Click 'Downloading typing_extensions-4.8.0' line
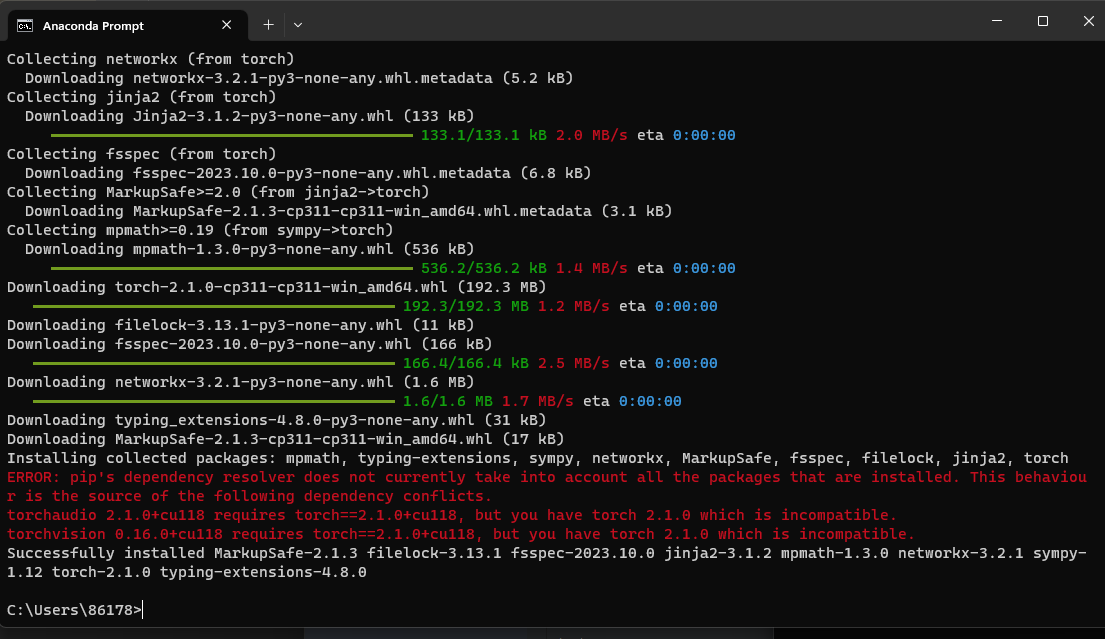Image resolution: width=1105 pixels, height=639 pixels. (277, 421)
